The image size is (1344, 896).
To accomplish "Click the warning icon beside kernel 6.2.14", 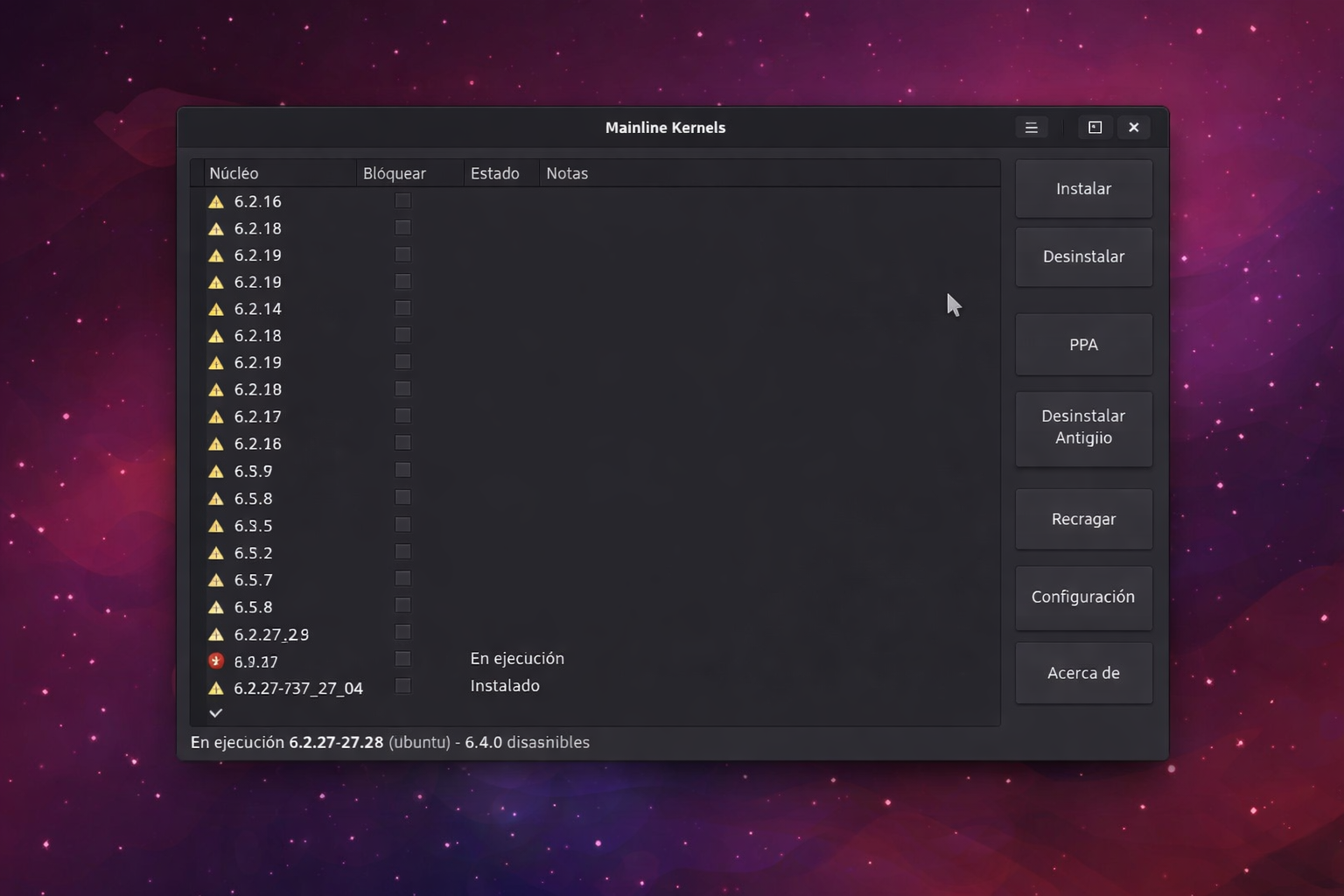I will tap(216, 308).
